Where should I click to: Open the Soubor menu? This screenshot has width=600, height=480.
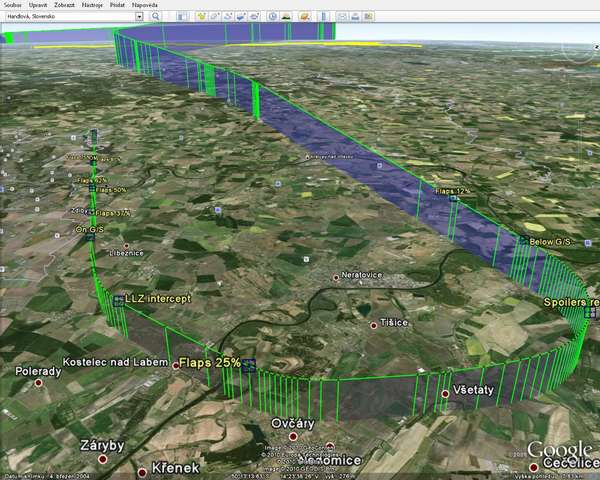[13, 5]
